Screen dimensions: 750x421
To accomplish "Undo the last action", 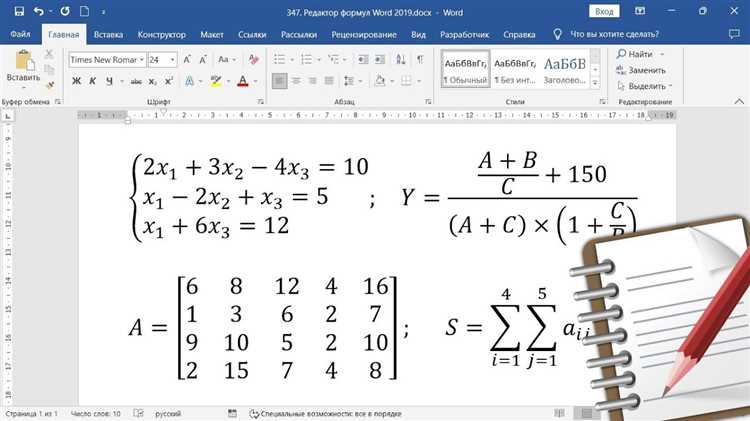I will coord(37,11).
